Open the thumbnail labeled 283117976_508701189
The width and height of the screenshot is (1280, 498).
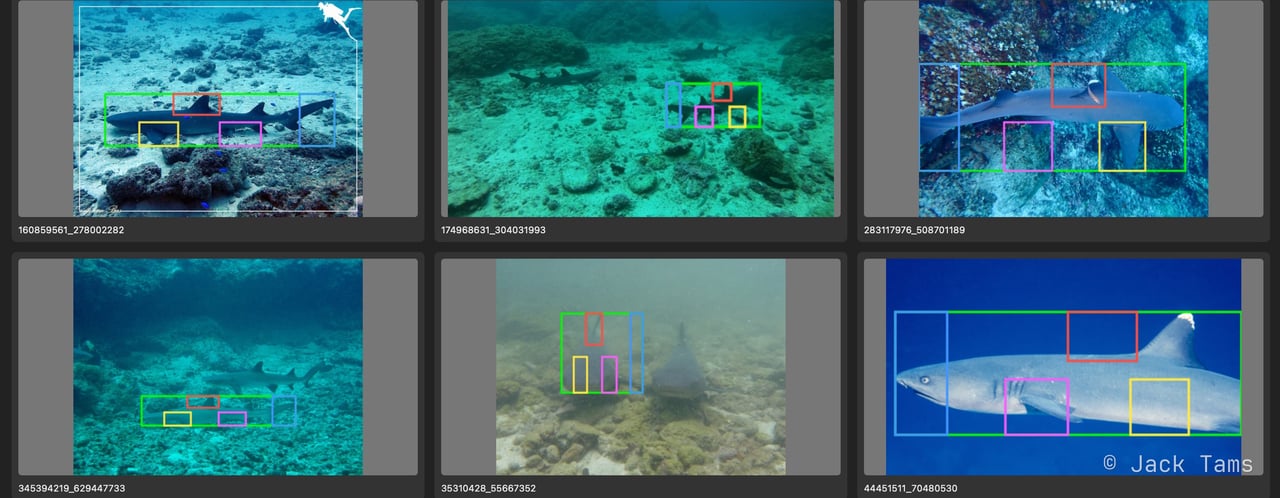click(1064, 108)
